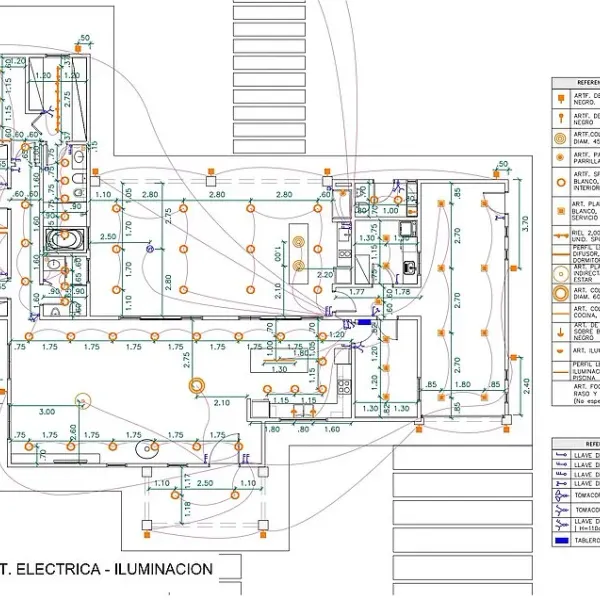Select the blue TABLERO rectangle in legend

561,540
